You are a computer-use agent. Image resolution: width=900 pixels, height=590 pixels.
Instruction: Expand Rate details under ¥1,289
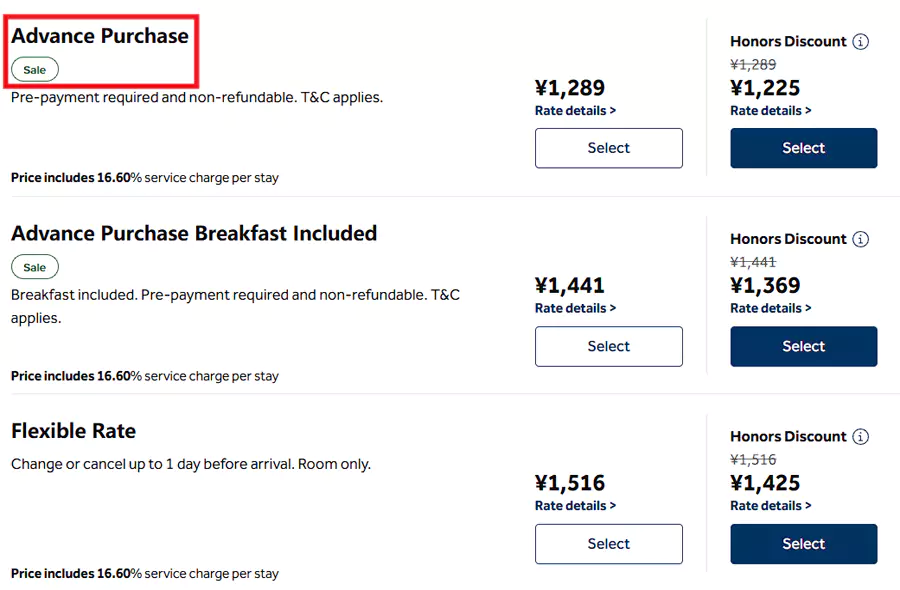[575, 111]
